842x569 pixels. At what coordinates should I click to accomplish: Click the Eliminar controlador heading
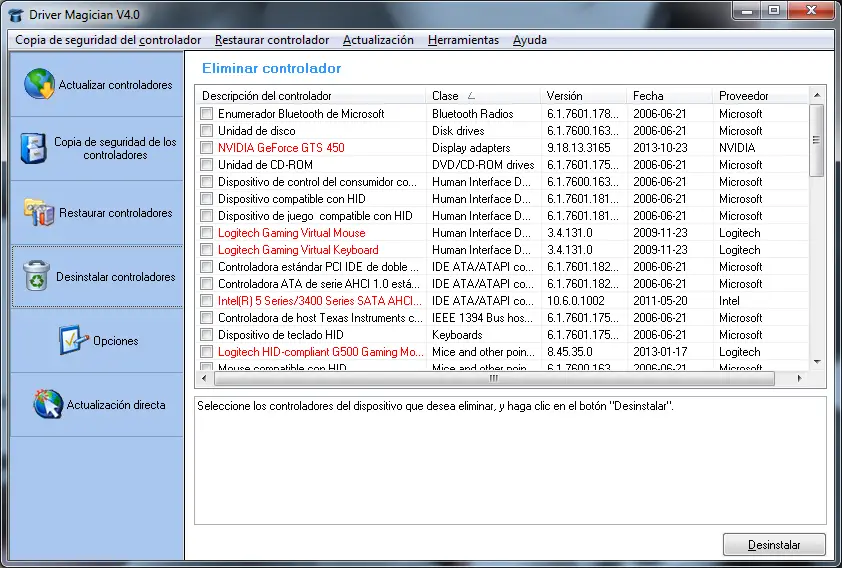[x=271, y=68]
